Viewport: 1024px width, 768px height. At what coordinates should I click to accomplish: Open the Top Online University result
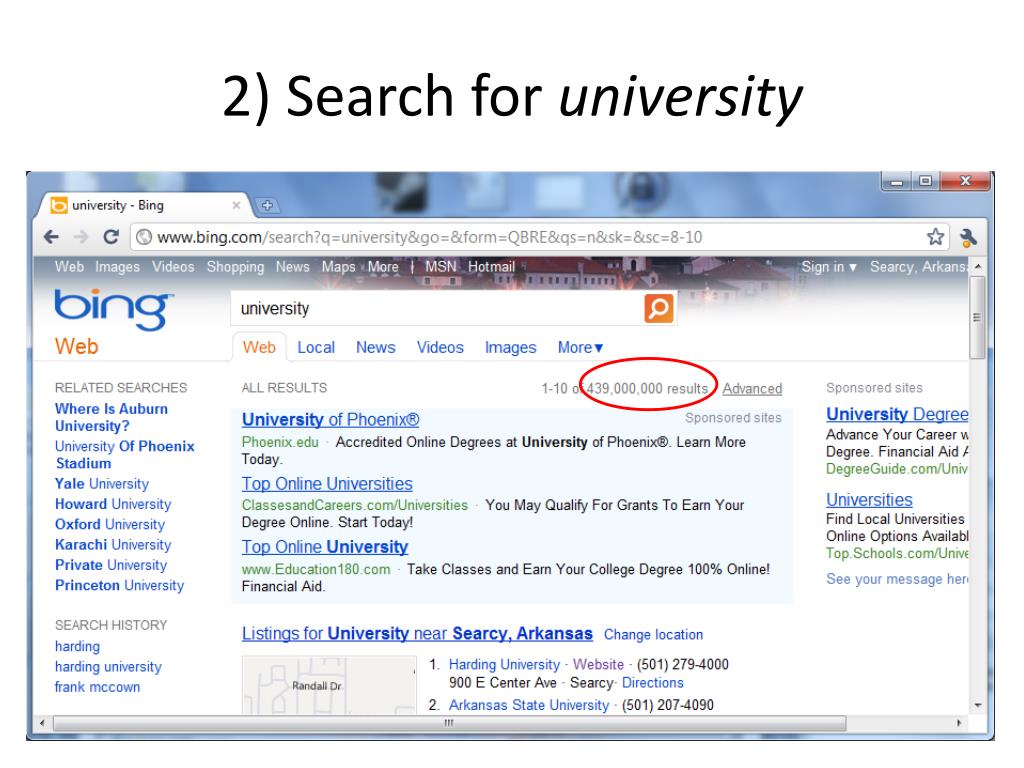click(325, 547)
